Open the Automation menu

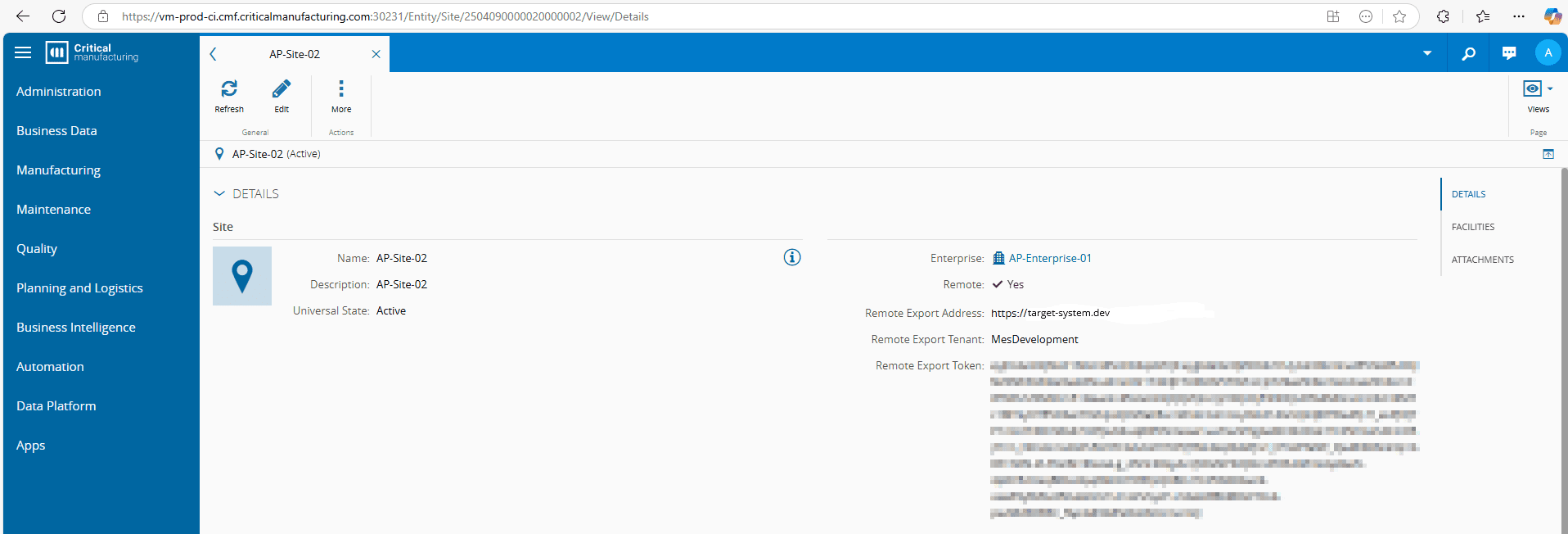click(50, 367)
